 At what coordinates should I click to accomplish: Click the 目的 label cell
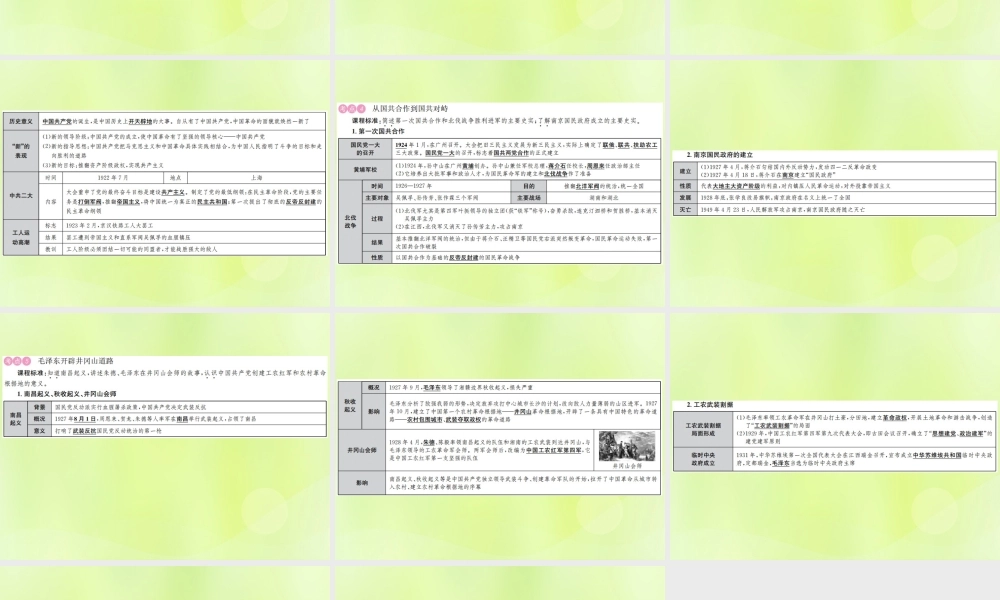click(x=529, y=186)
